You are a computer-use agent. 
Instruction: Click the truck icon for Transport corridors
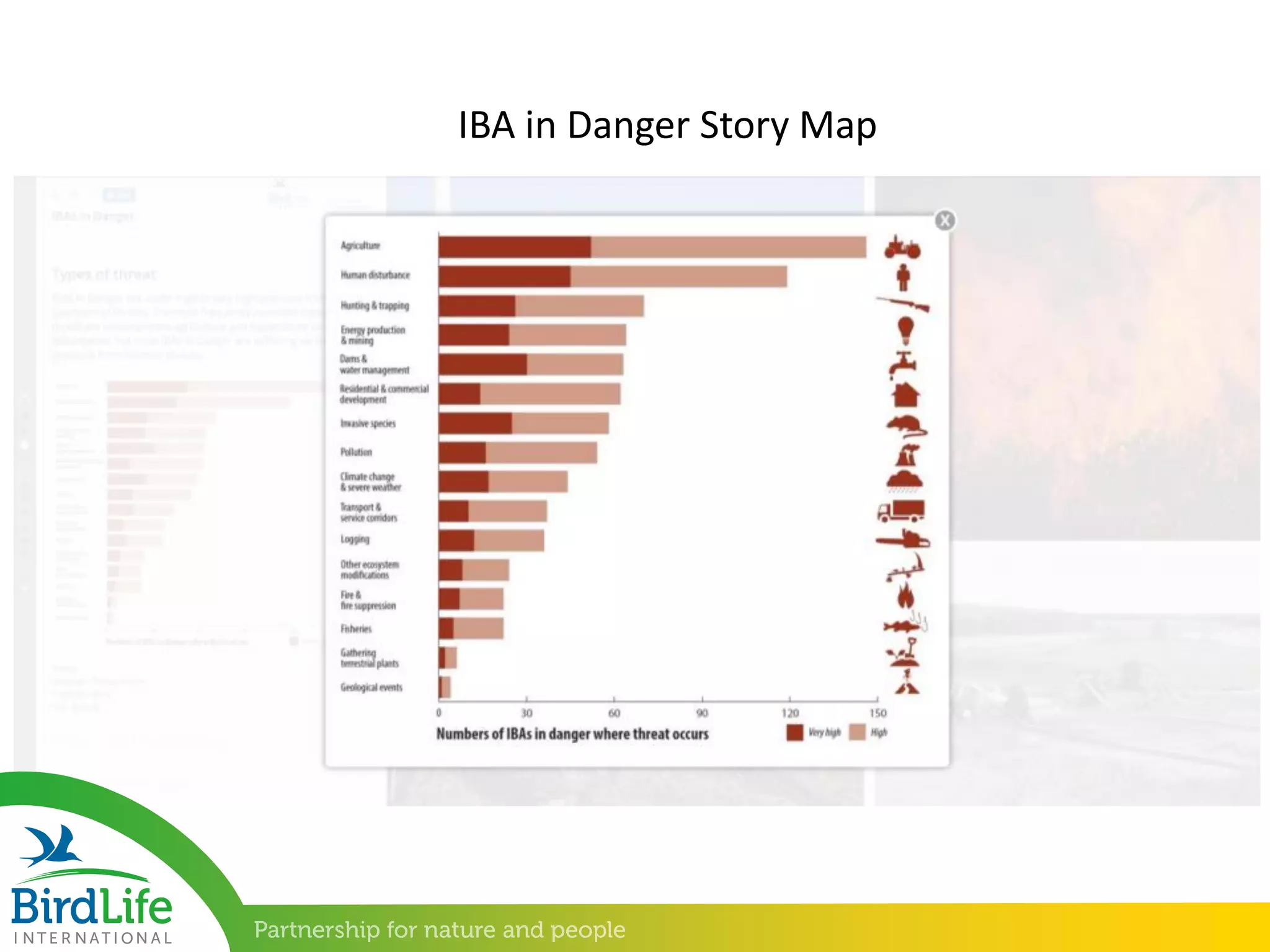coord(901,511)
